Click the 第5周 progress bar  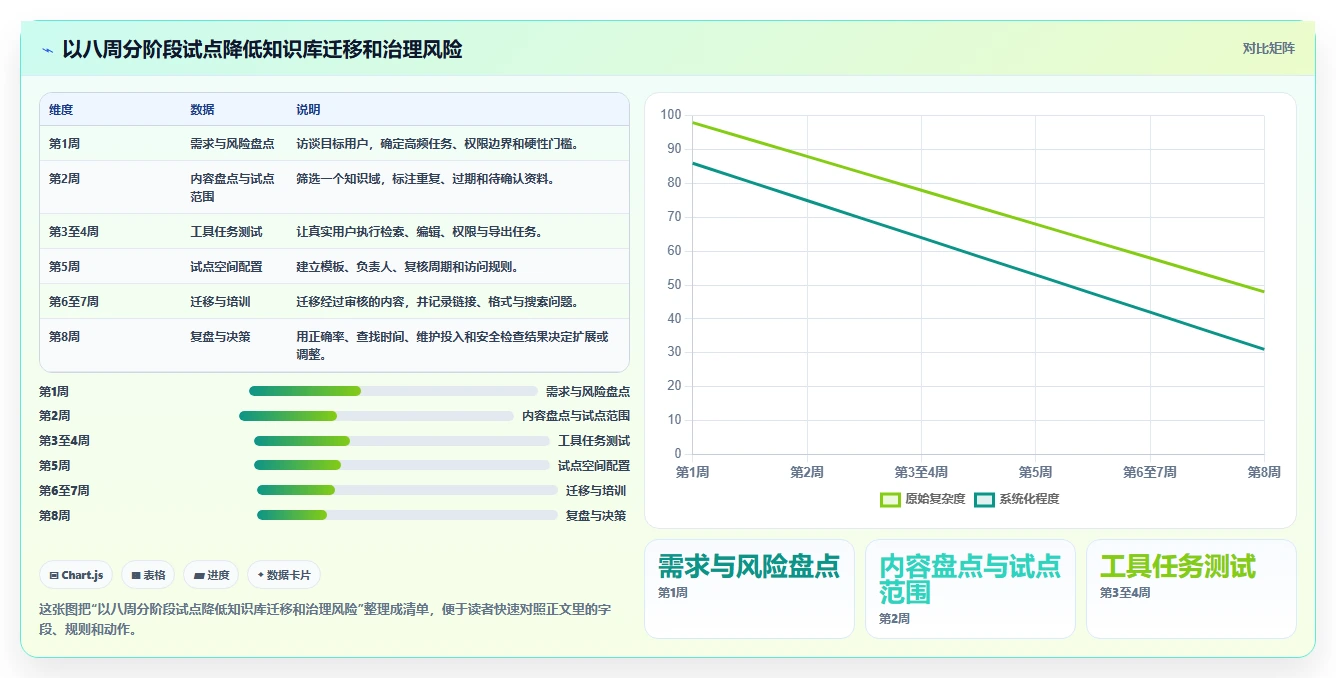(402, 465)
